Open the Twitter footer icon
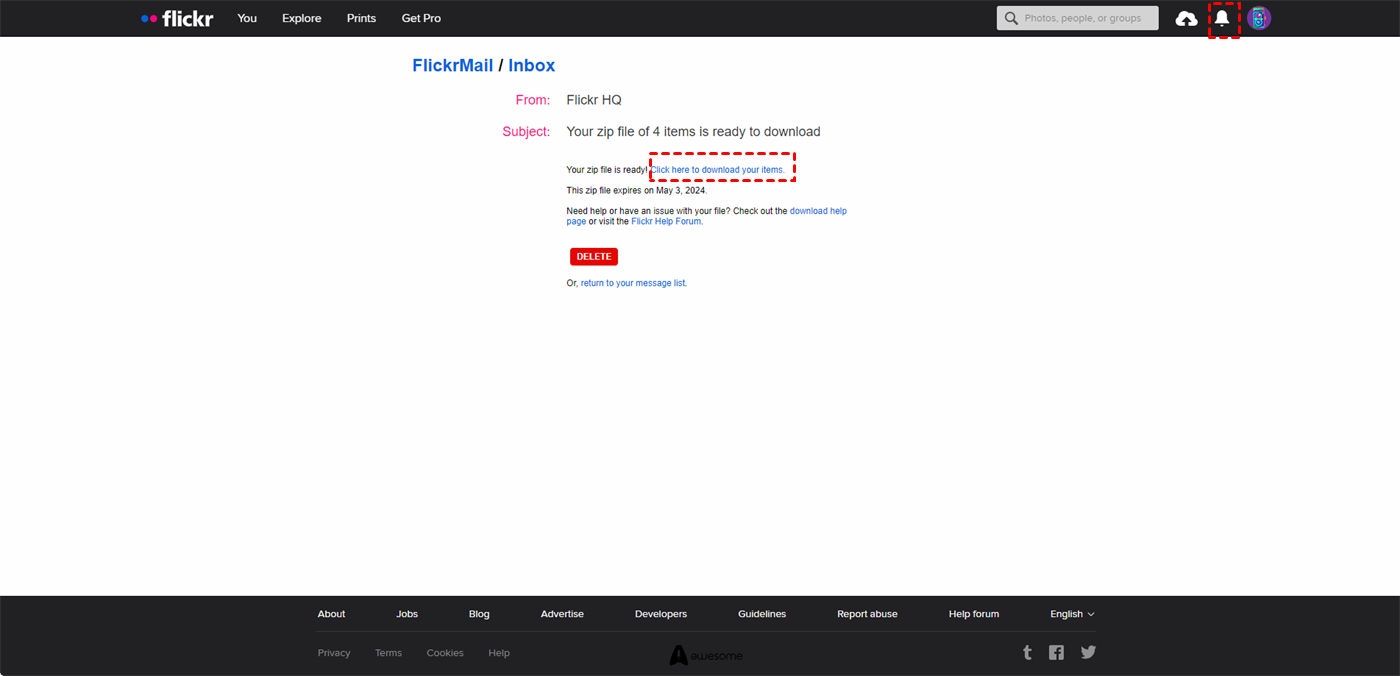 (1089, 652)
